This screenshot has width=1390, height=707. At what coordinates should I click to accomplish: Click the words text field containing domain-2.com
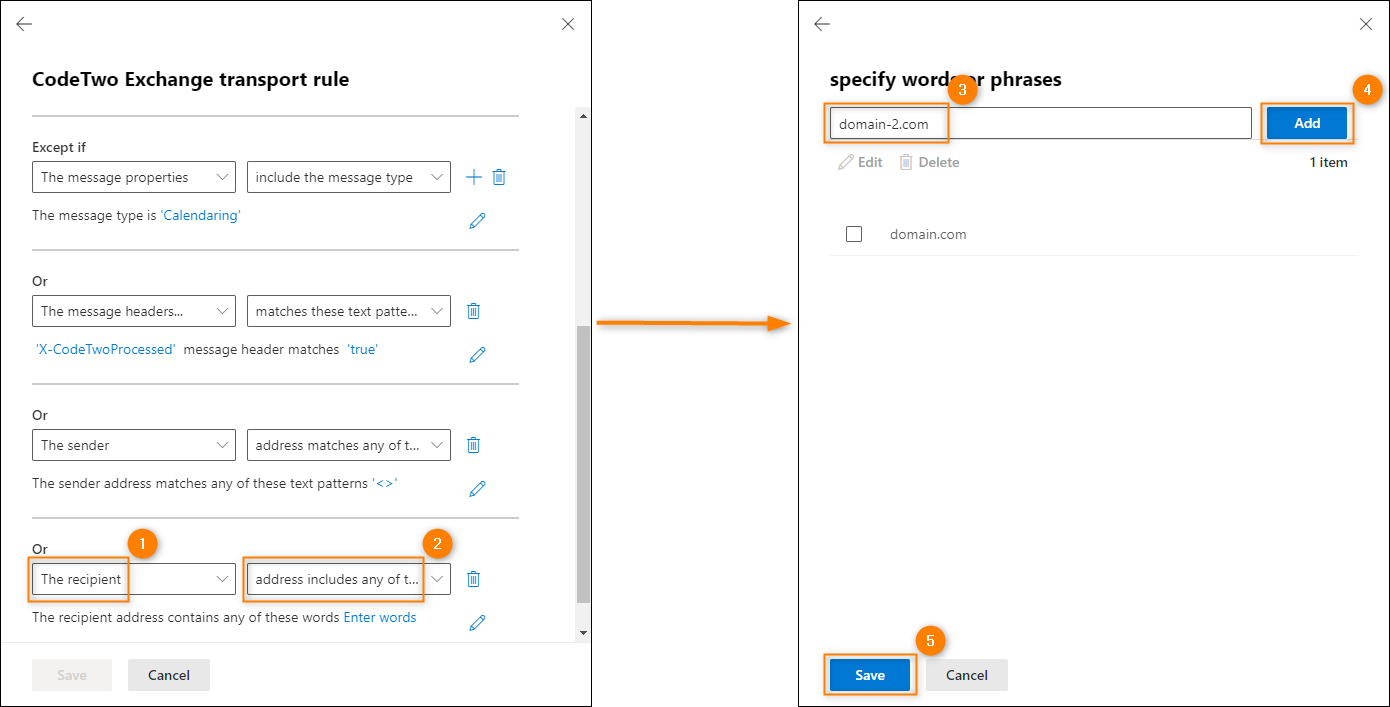1041,123
